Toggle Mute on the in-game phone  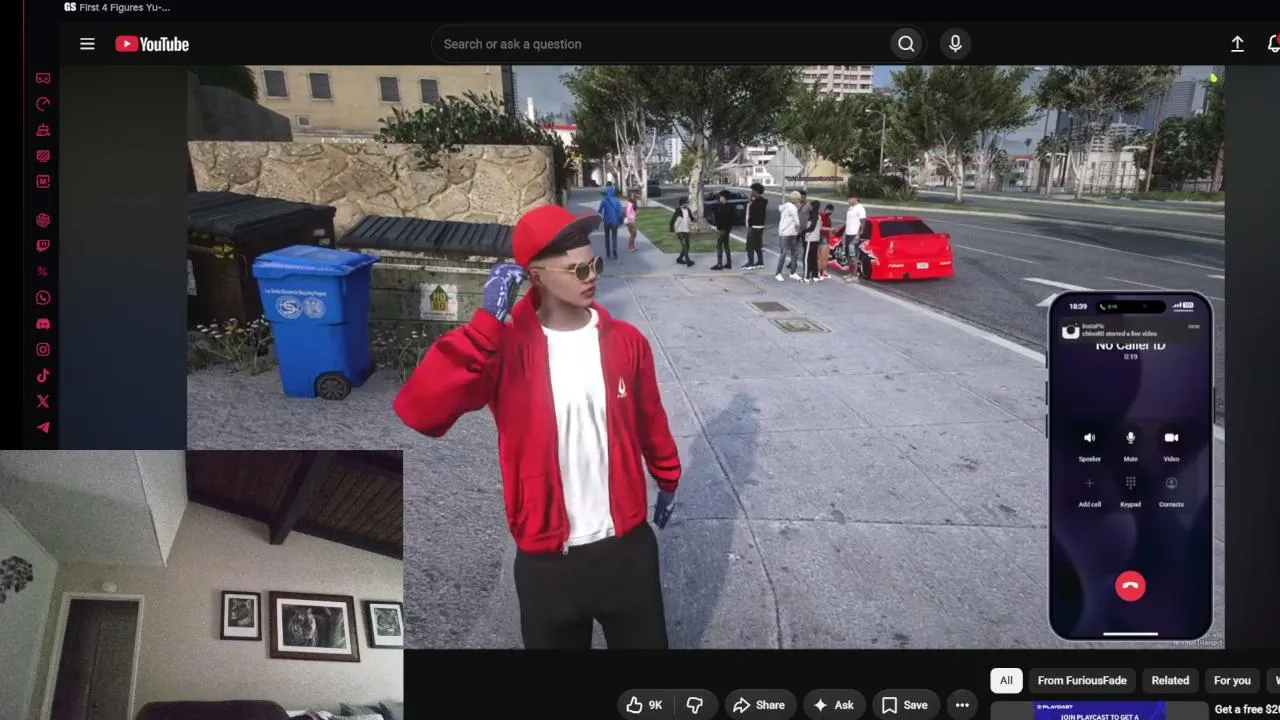(x=1130, y=446)
